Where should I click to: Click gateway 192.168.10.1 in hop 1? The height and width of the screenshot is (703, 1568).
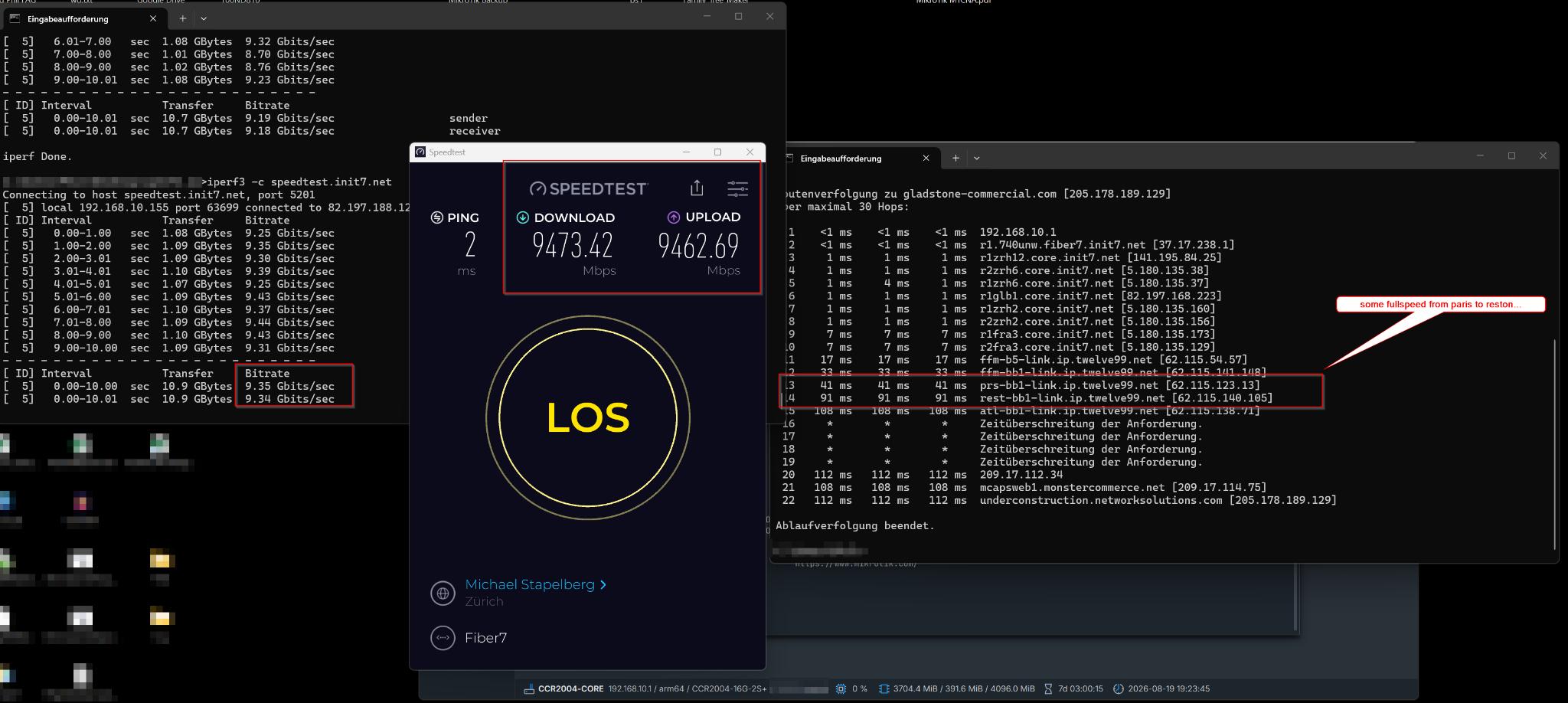coord(1018,231)
